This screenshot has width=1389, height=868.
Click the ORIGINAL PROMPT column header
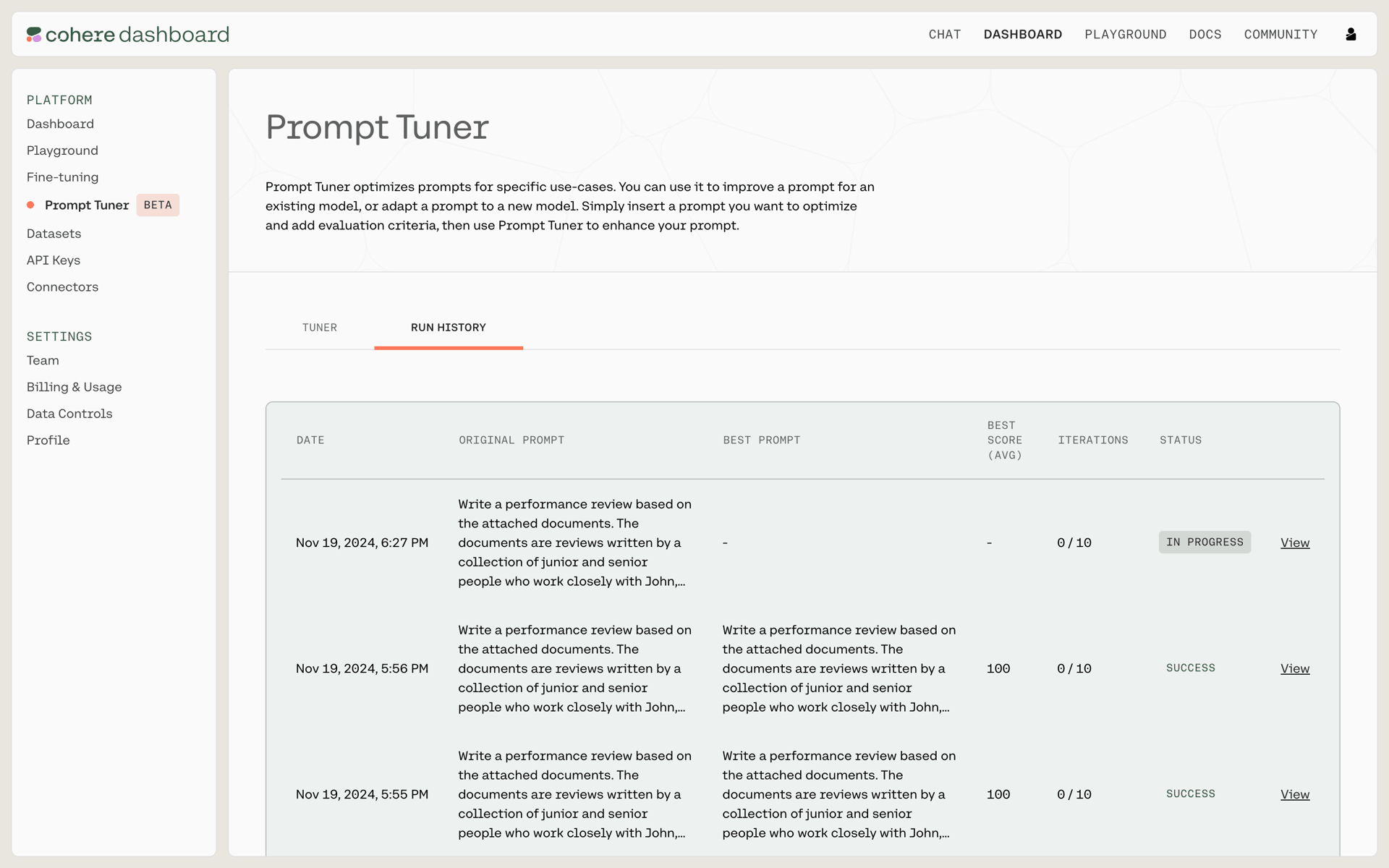[511, 441]
